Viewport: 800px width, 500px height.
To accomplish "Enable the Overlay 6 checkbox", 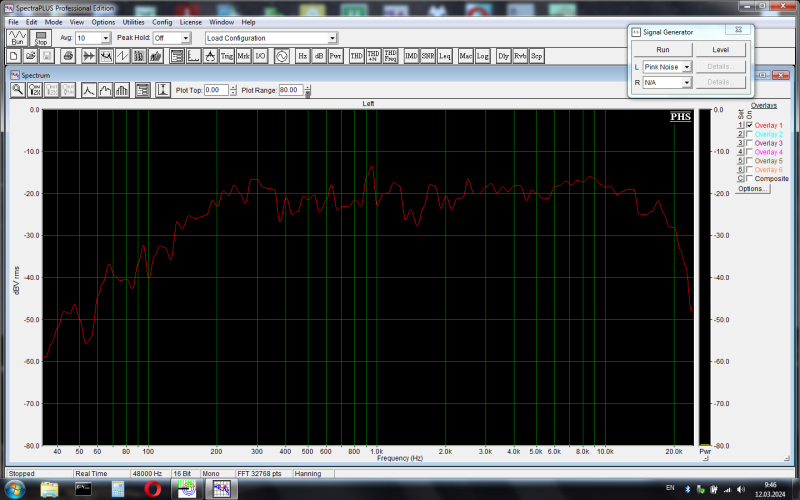I will point(749,169).
